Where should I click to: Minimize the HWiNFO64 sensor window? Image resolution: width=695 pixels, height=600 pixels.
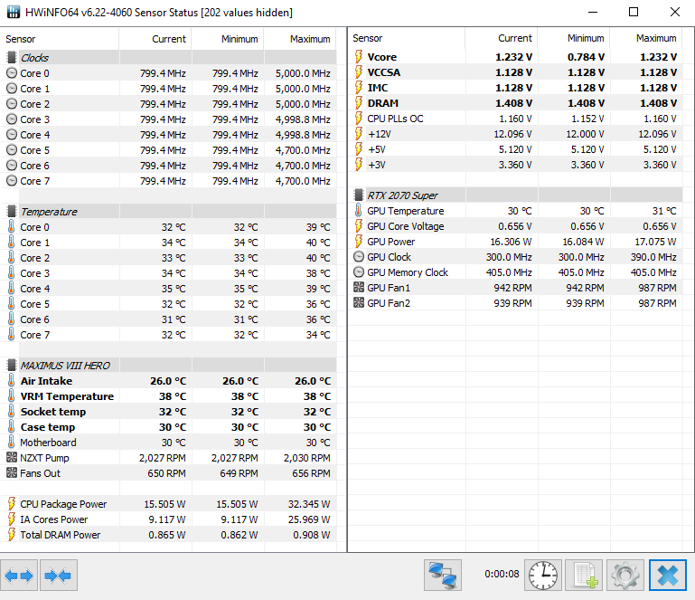coord(593,12)
